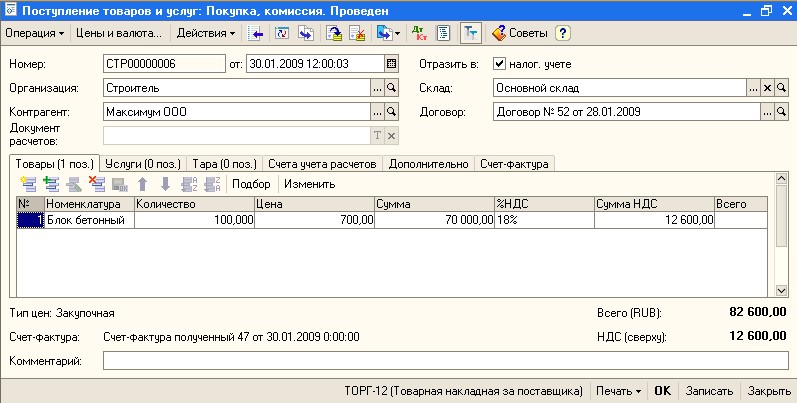Image resolution: width=797 pixels, height=403 pixels.
Task: Click the OK button
Action: coord(662,391)
